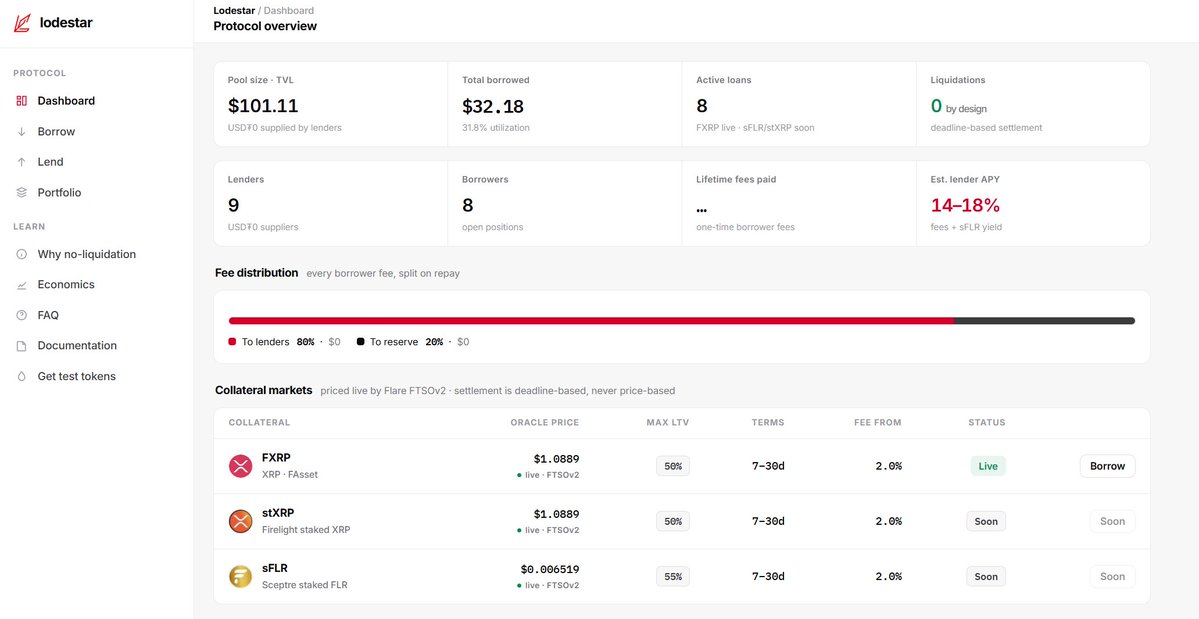Click the black To reserve legend swatch

(360, 342)
